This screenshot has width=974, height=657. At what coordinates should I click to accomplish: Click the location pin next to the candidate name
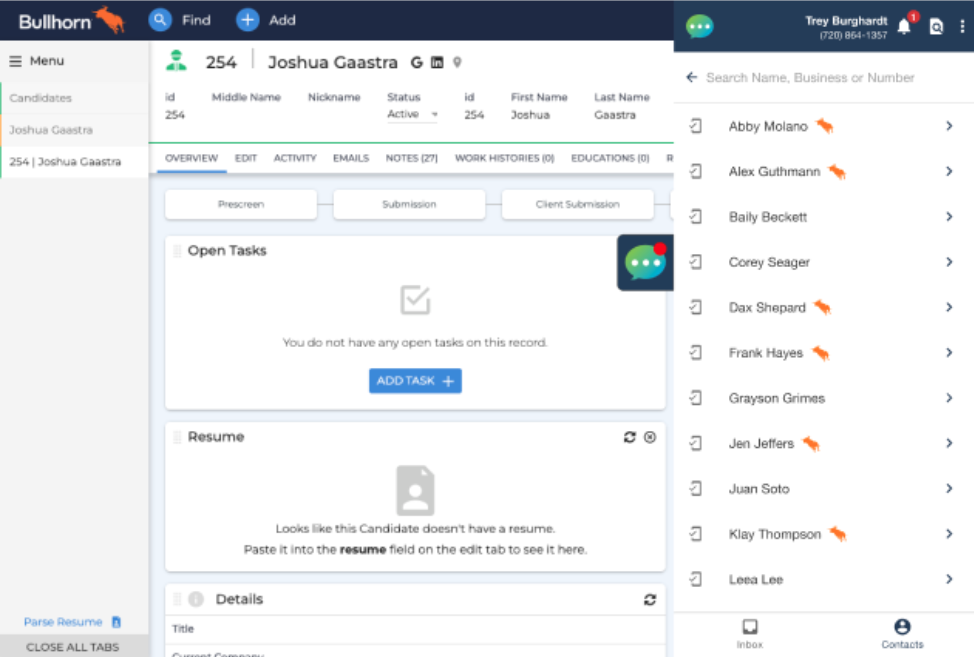(x=457, y=62)
